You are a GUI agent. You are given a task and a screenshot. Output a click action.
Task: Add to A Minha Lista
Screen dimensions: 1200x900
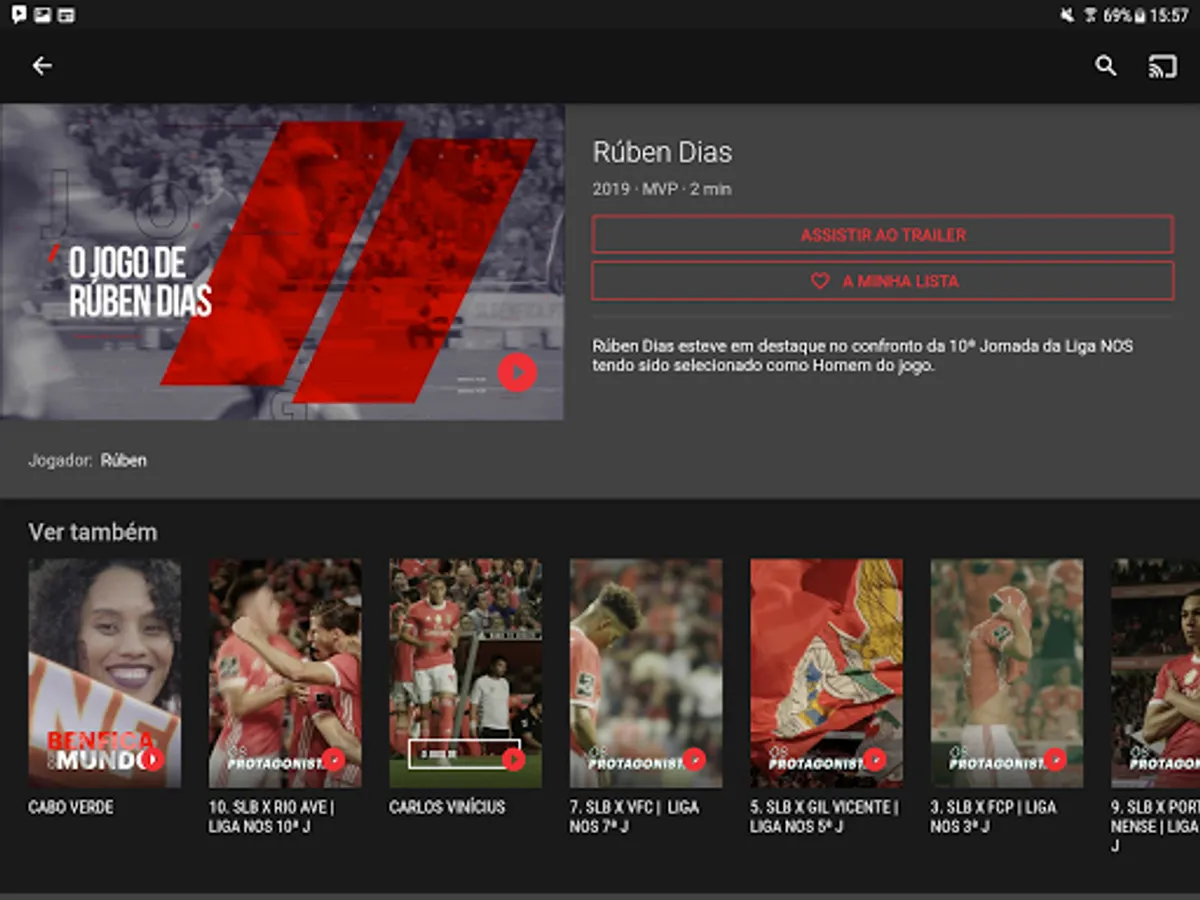(x=882, y=282)
